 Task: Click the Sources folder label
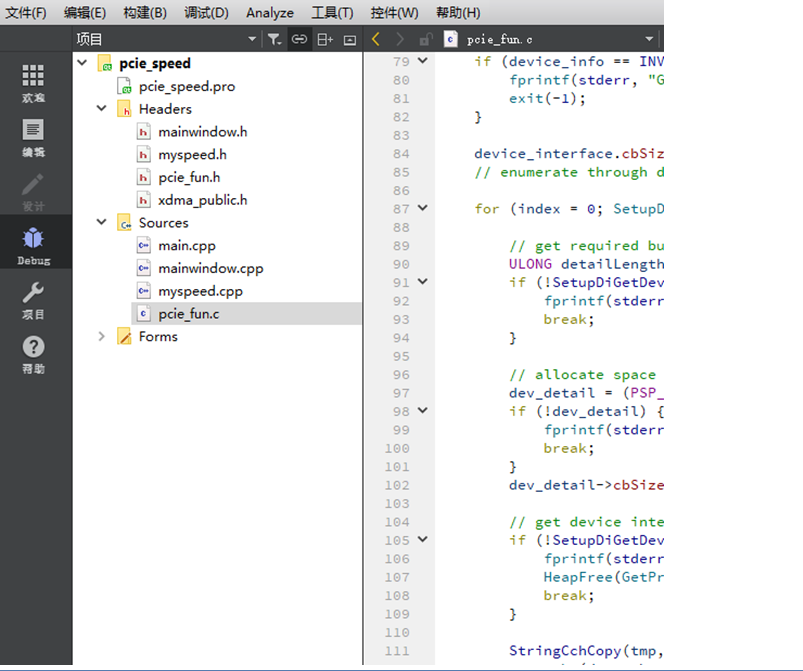pos(163,222)
